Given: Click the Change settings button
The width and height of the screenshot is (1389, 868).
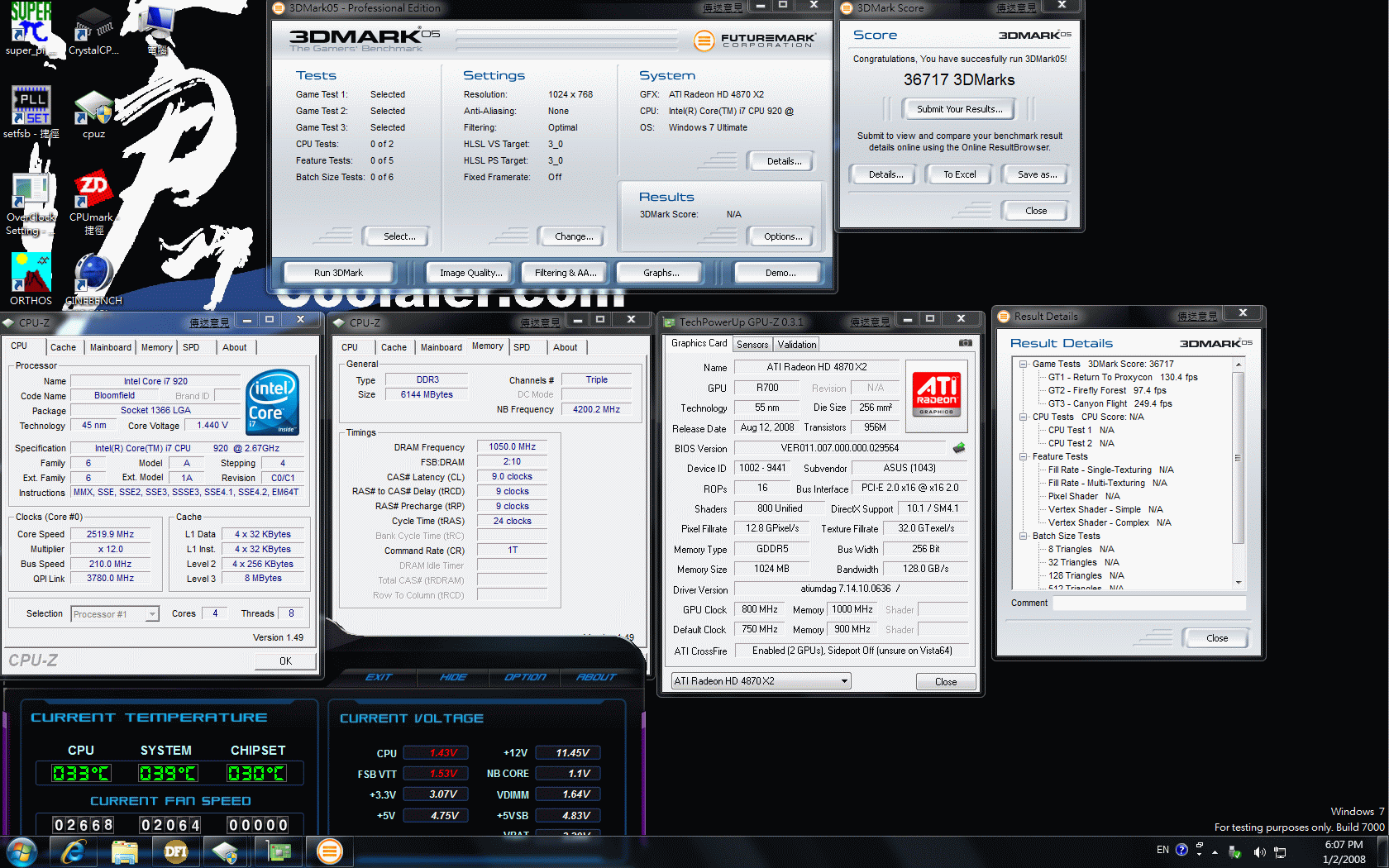Looking at the screenshot, I should point(574,236).
